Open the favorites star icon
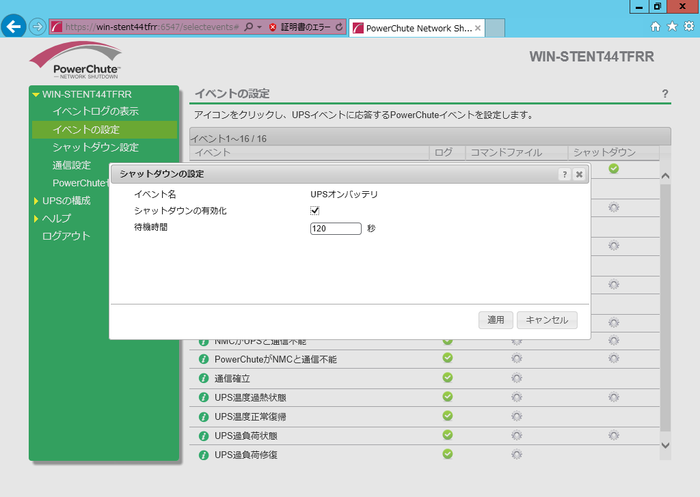The height and width of the screenshot is (497, 700). point(672,26)
